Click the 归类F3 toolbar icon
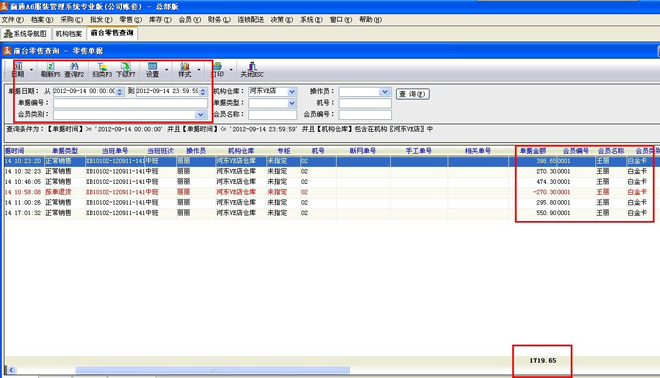The width and height of the screenshot is (660, 378). (102, 66)
